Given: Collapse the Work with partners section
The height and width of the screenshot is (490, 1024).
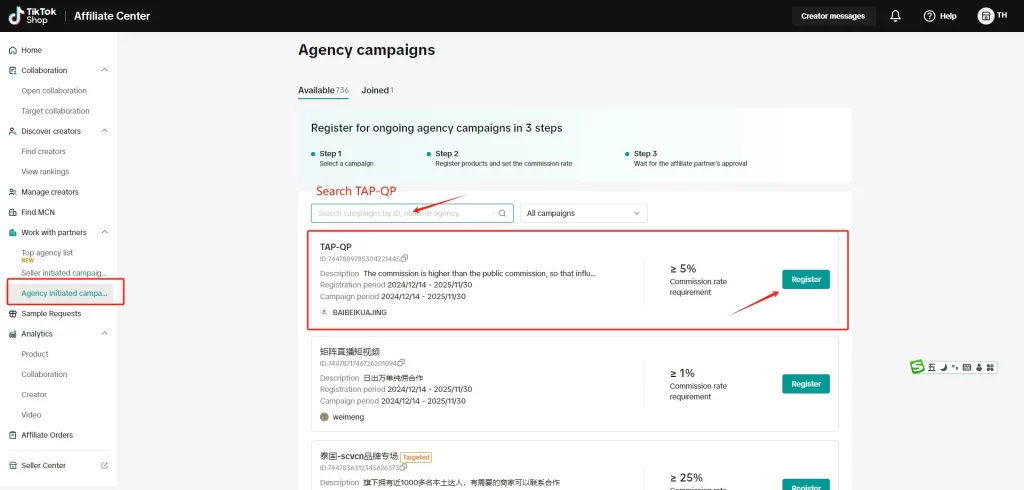Looking at the screenshot, I should 104,233.
